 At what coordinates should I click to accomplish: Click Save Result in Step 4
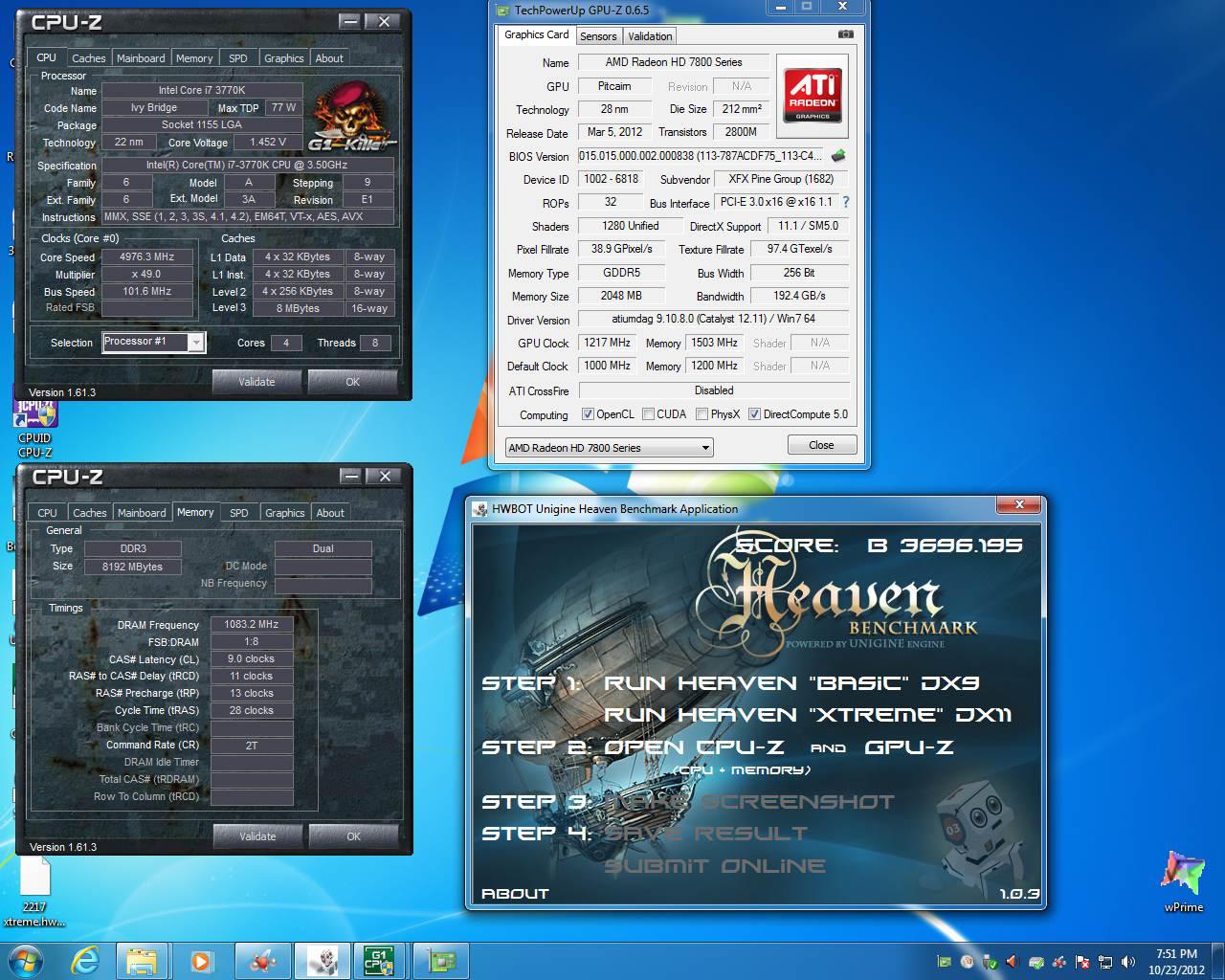coord(705,834)
